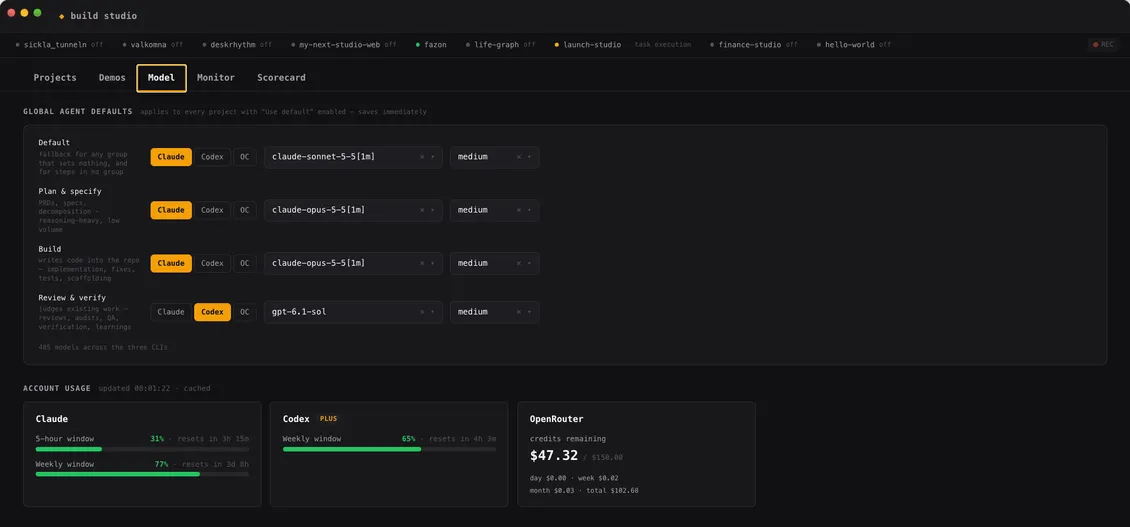Click the GLOBAL AGENT DEFAULTS heading
1130x527 pixels.
tap(78, 112)
